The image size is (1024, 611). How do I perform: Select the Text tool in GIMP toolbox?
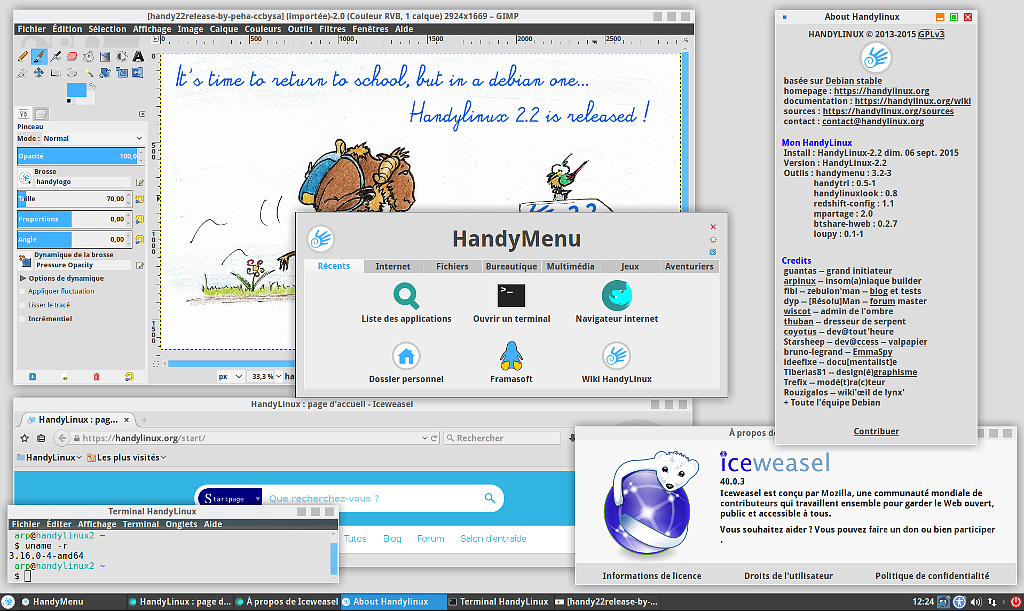coord(136,56)
